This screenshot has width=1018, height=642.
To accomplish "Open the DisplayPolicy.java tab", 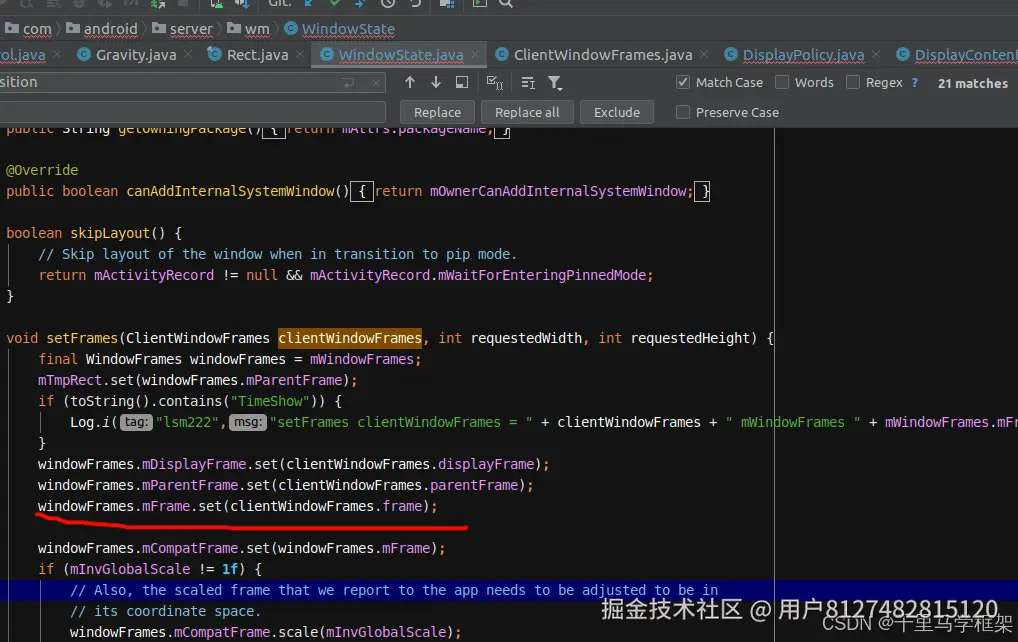I will pyautogui.click(x=803, y=55).
